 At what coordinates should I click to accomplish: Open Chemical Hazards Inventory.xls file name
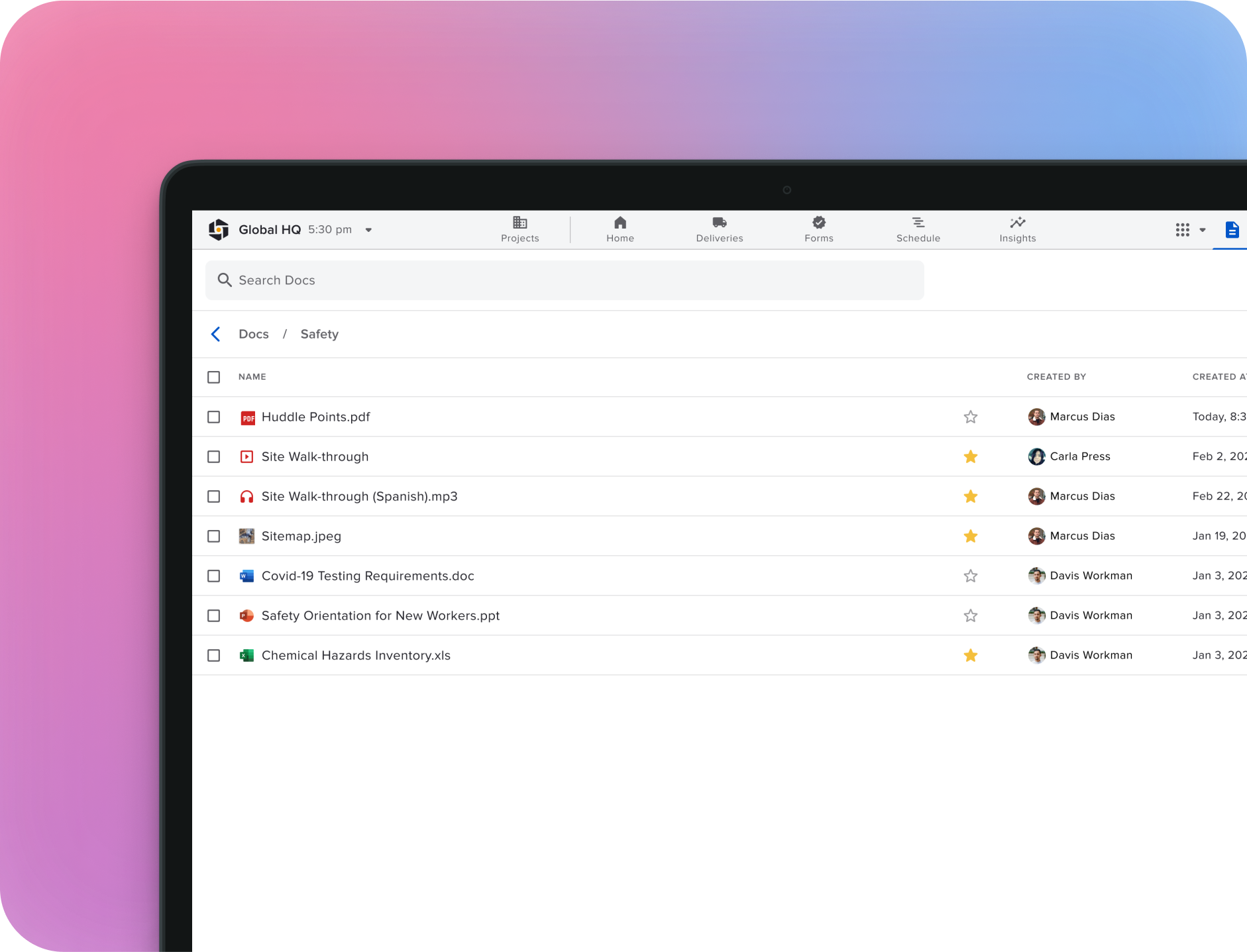356,655
